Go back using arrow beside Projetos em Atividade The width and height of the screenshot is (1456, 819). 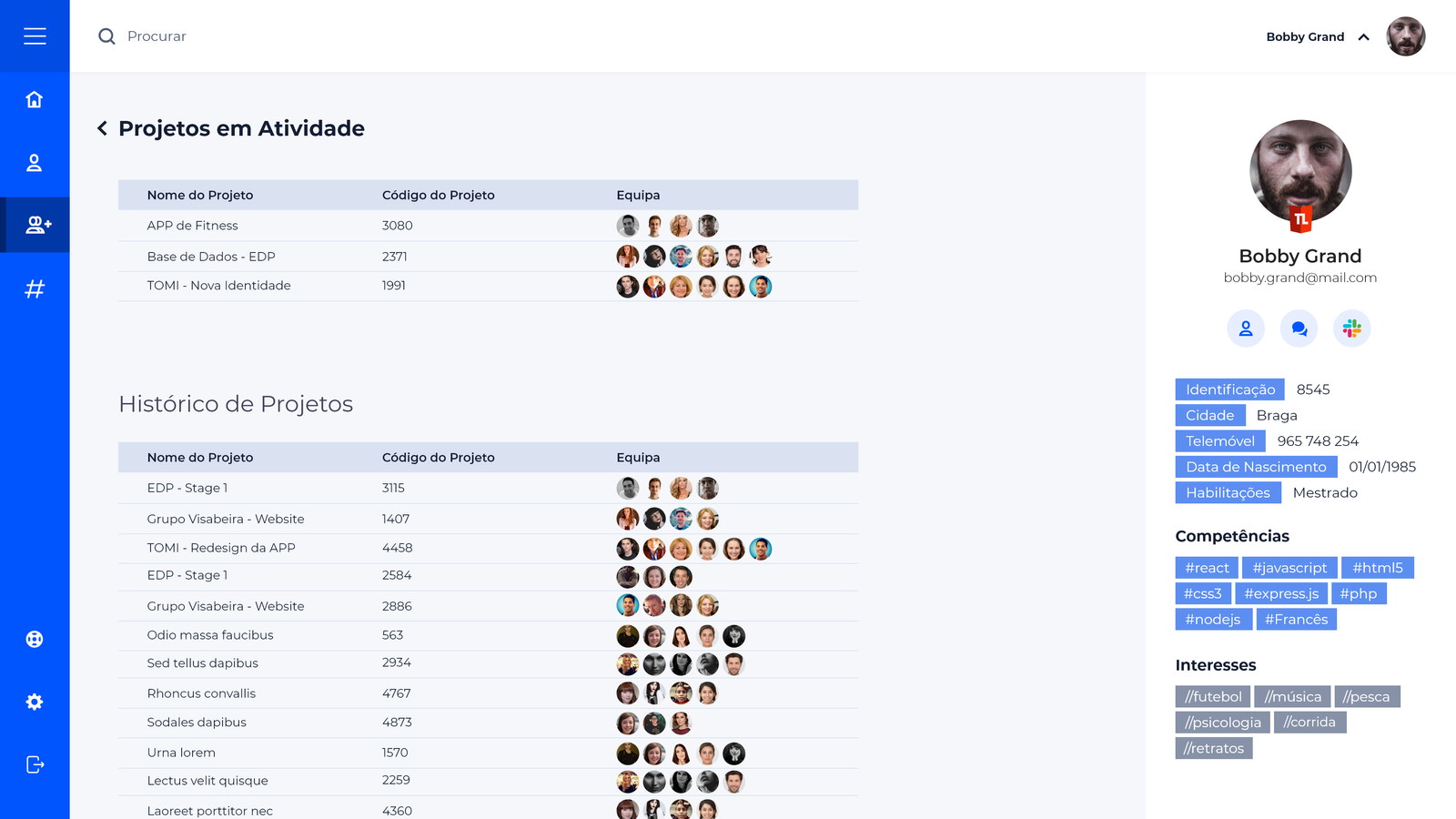click(102, 128)
